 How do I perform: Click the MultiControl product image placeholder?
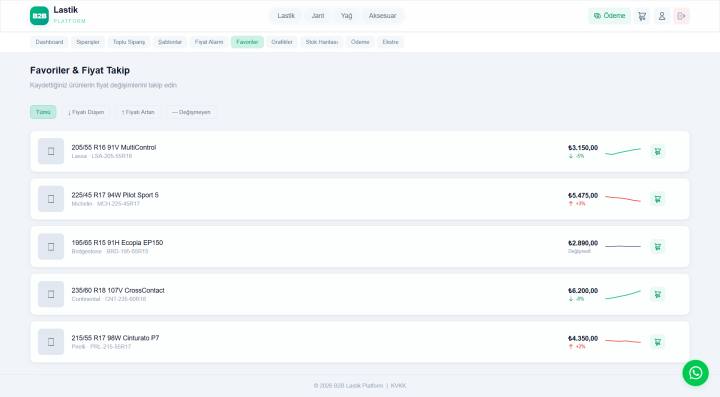coord(51,151)
